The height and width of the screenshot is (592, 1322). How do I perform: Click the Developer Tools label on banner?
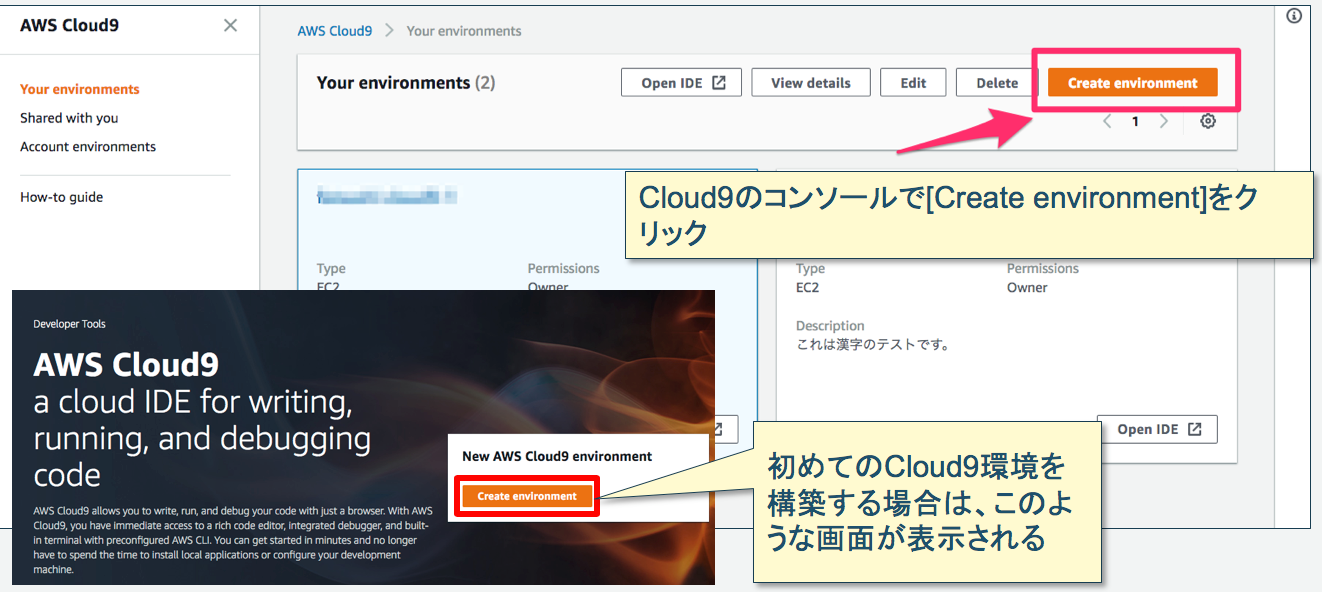69,324
